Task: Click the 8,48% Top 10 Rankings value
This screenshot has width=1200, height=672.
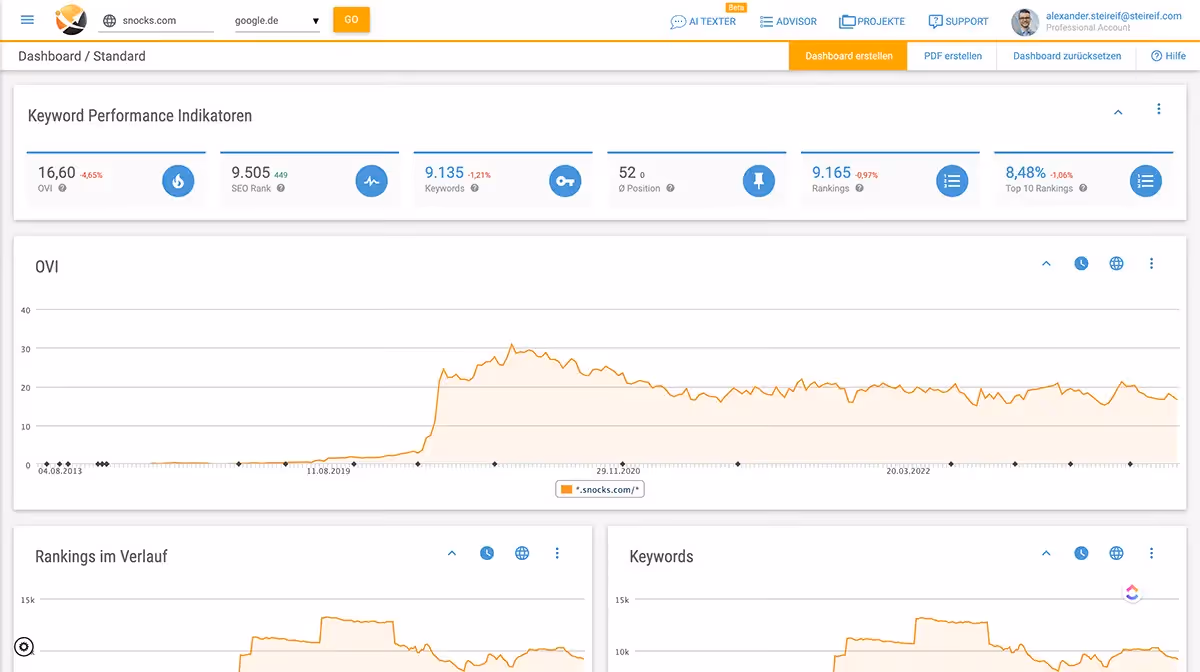Action: 1026,172
